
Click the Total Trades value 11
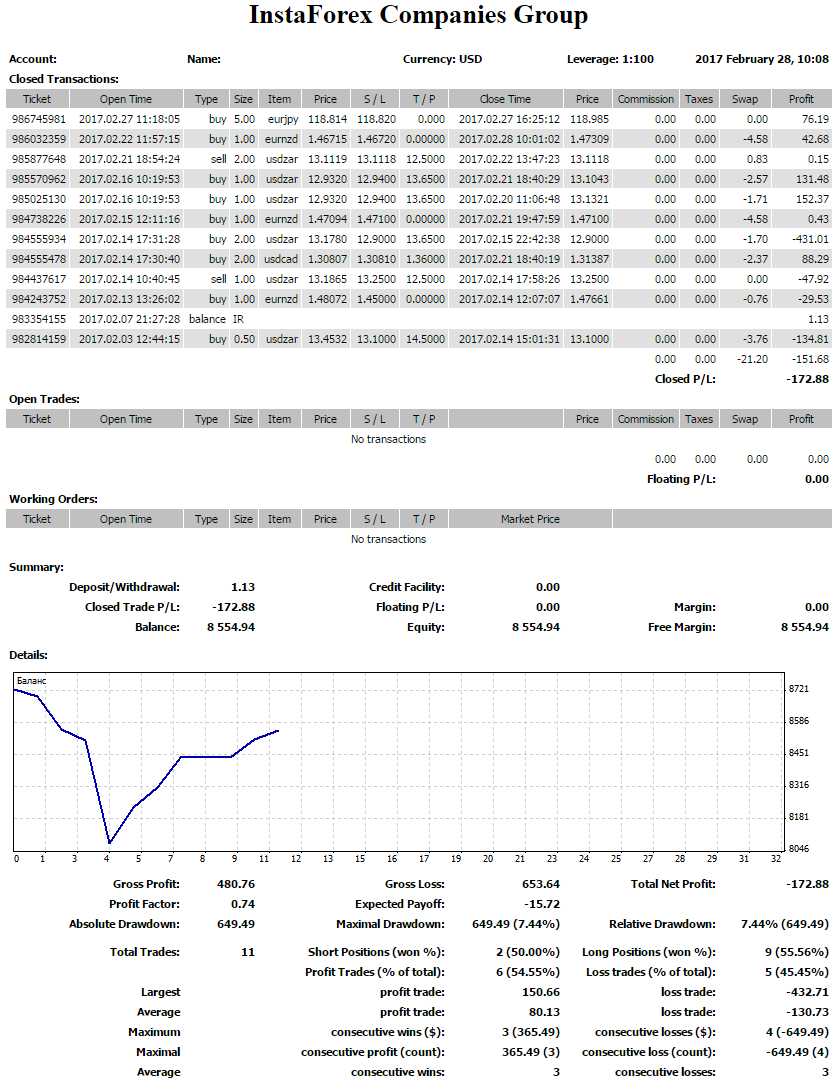coord(247,952)
